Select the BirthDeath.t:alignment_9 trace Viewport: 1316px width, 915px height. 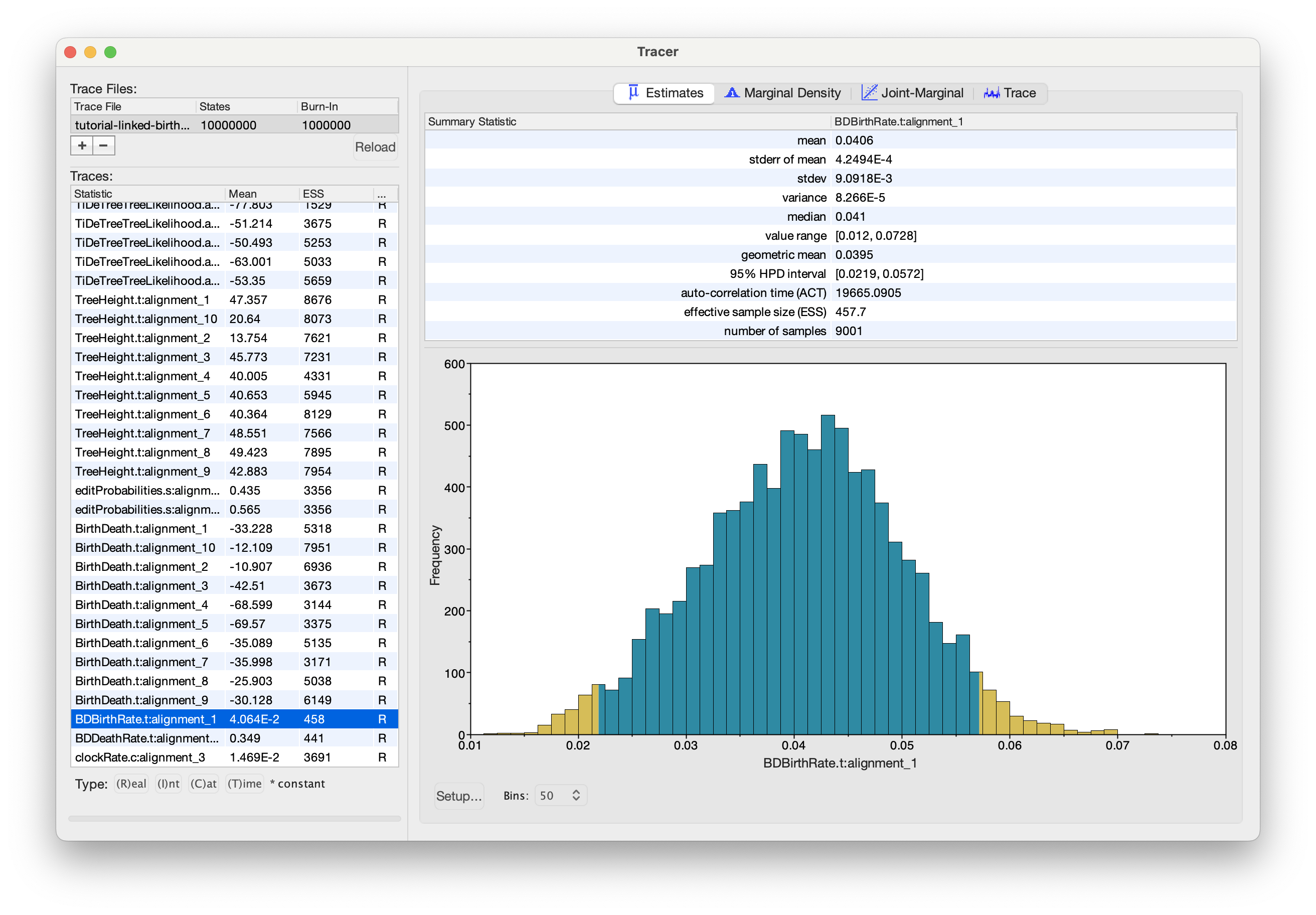coord(234,700)
